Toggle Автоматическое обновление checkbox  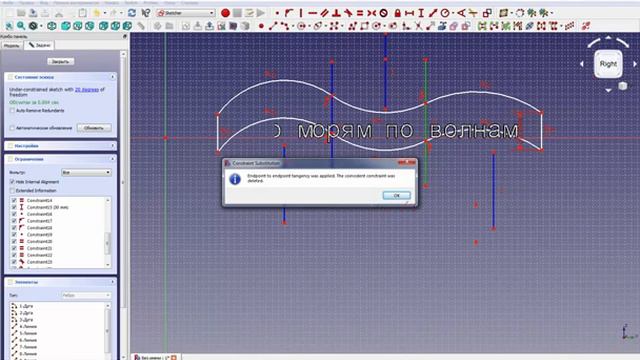12,128
